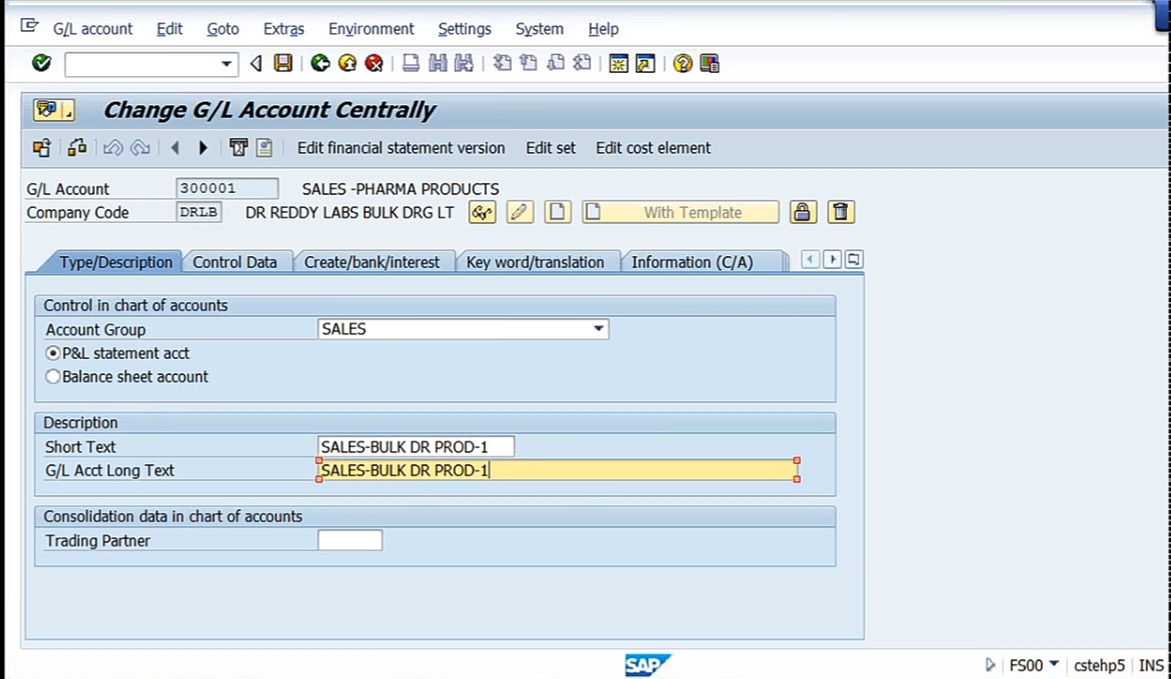This screenshot has height=679, width=1171.
Task: Click Edit financial statement version button
Action: point(401,148)
